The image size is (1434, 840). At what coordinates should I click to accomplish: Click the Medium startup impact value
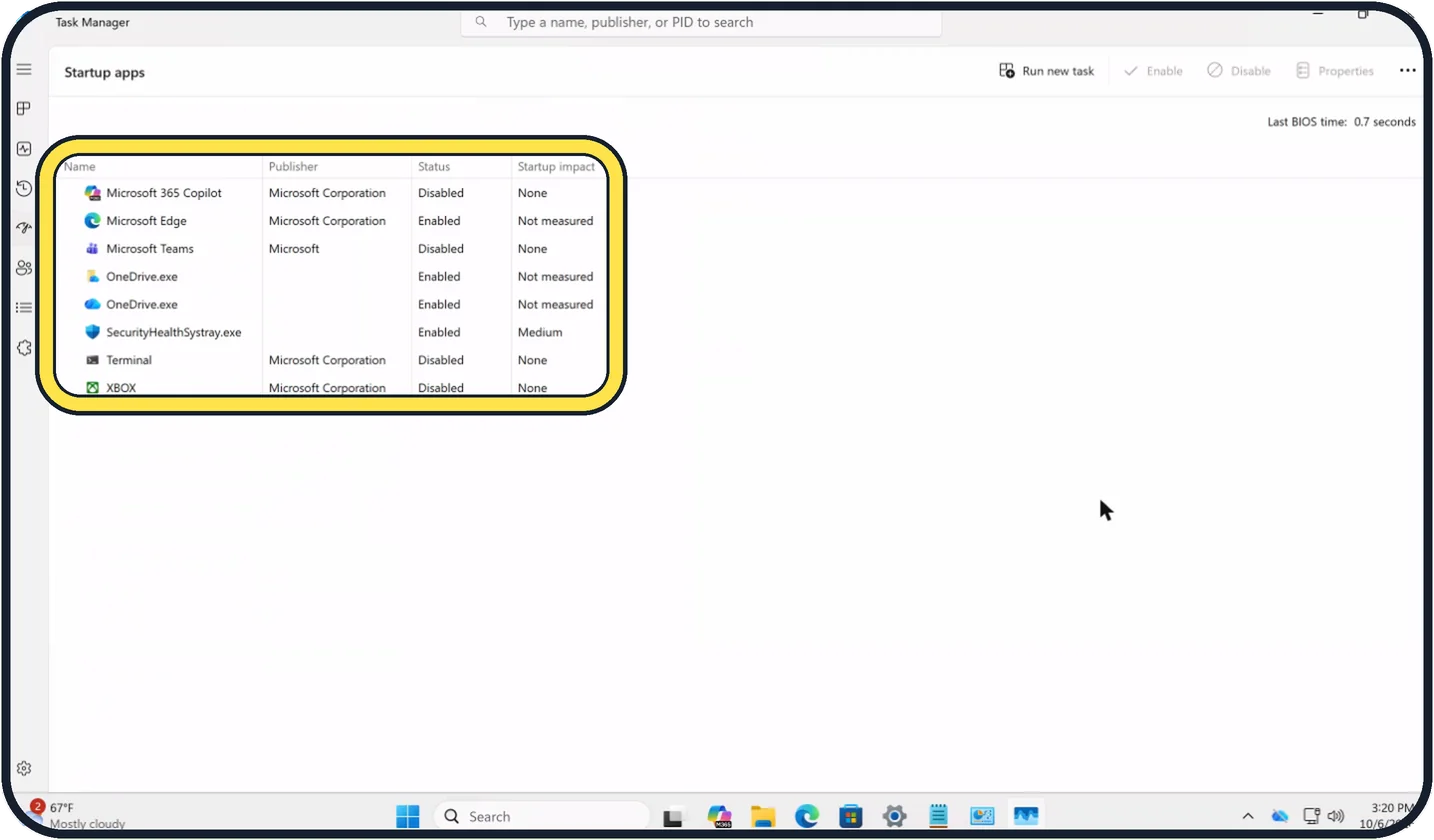[x=540, y=332]
